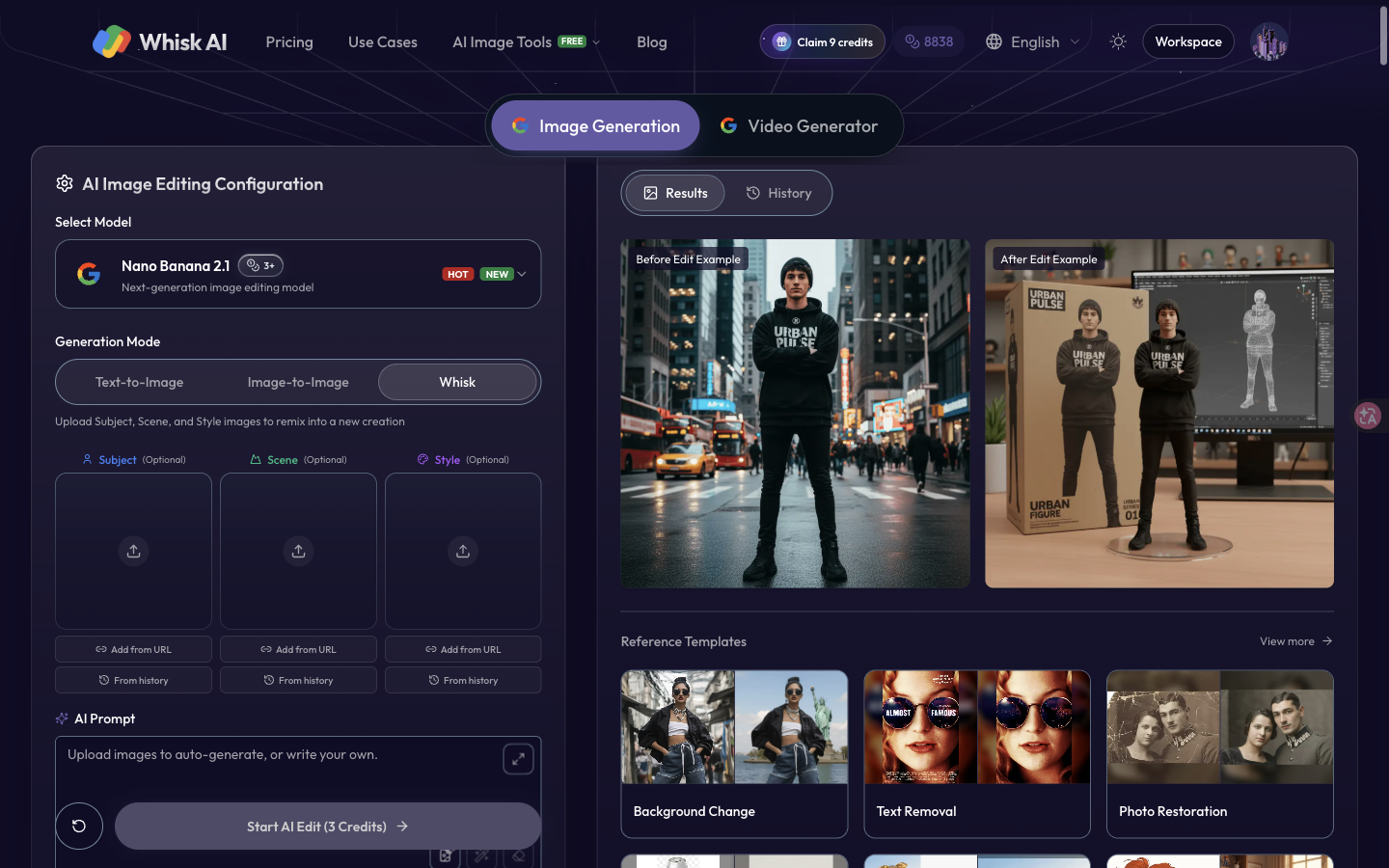Click the Before Edit Example image
This screenshot has height=868, width=1389.
[x=796, y=414]
